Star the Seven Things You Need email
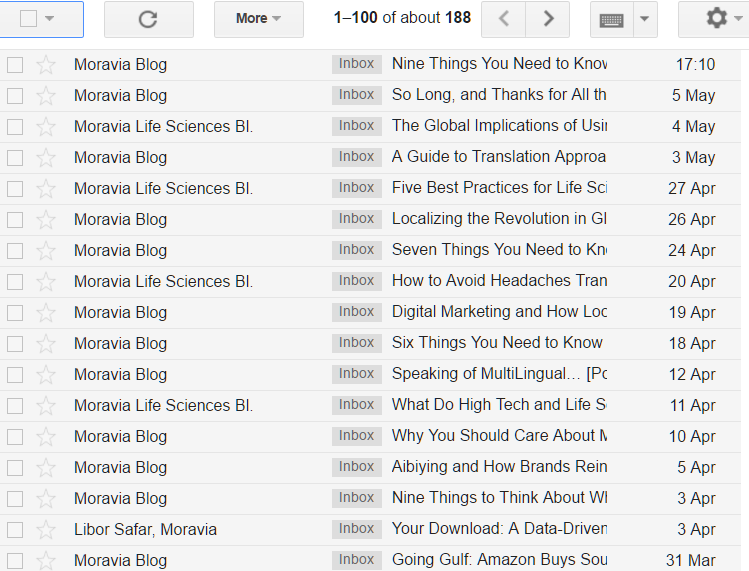The image size is (749, 571). (x=46, y=250)
